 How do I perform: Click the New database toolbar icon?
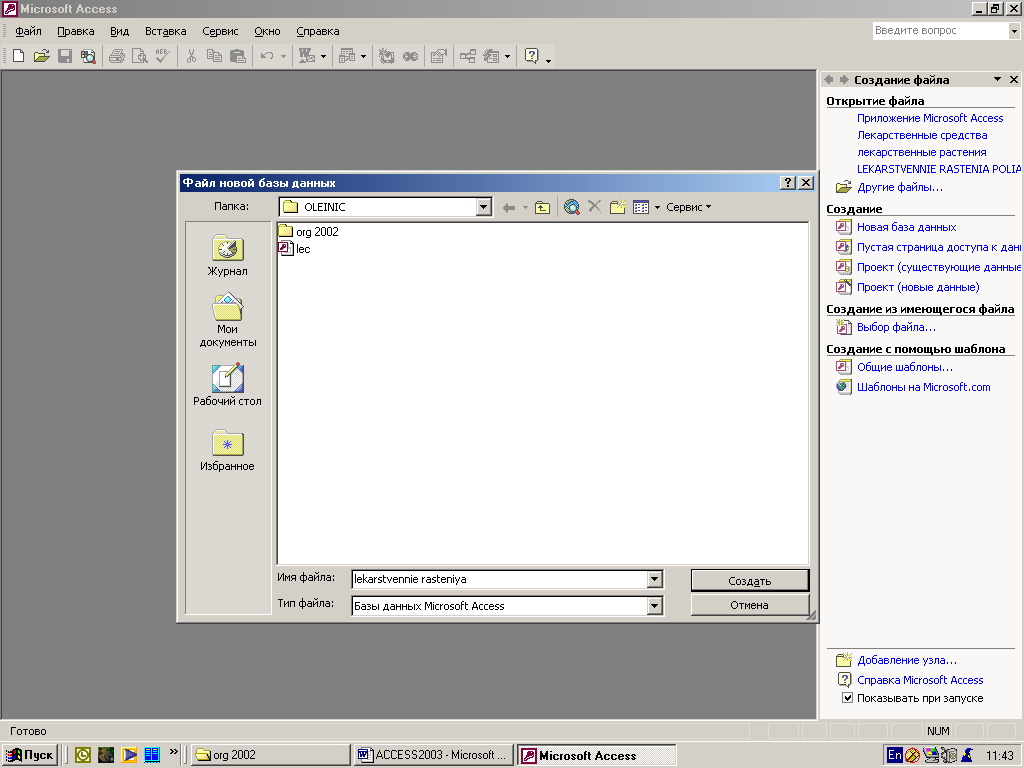[x=18, y=56]
